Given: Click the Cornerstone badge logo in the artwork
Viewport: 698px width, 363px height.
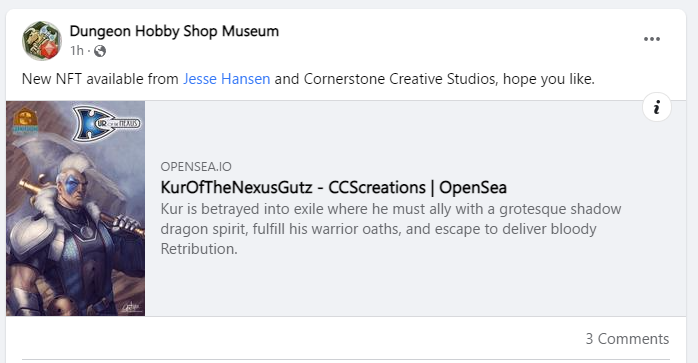Looking at the screenshot, I should (x=25, y=121).
